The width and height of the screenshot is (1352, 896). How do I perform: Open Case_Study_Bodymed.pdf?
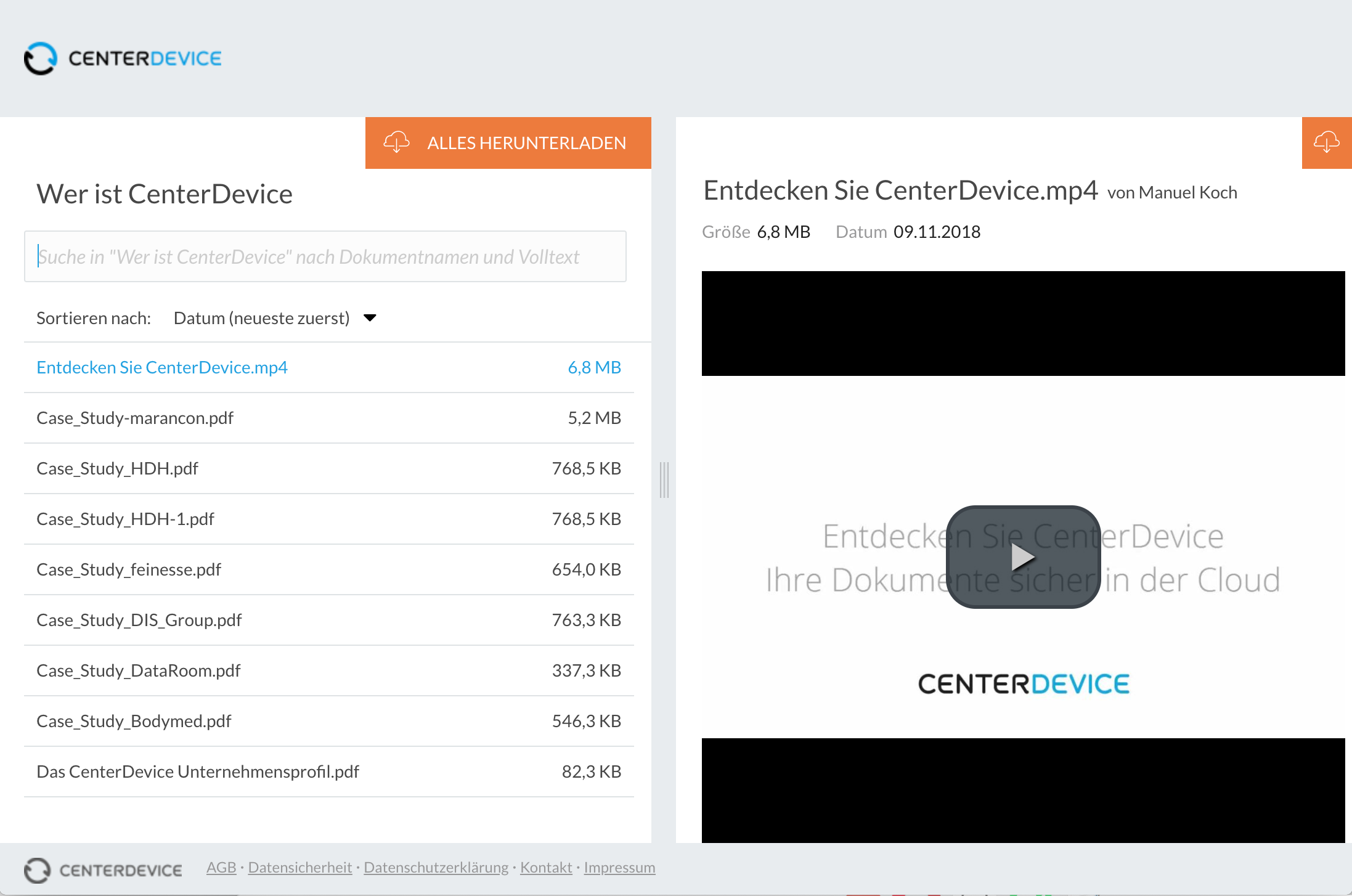coord(329,721)
